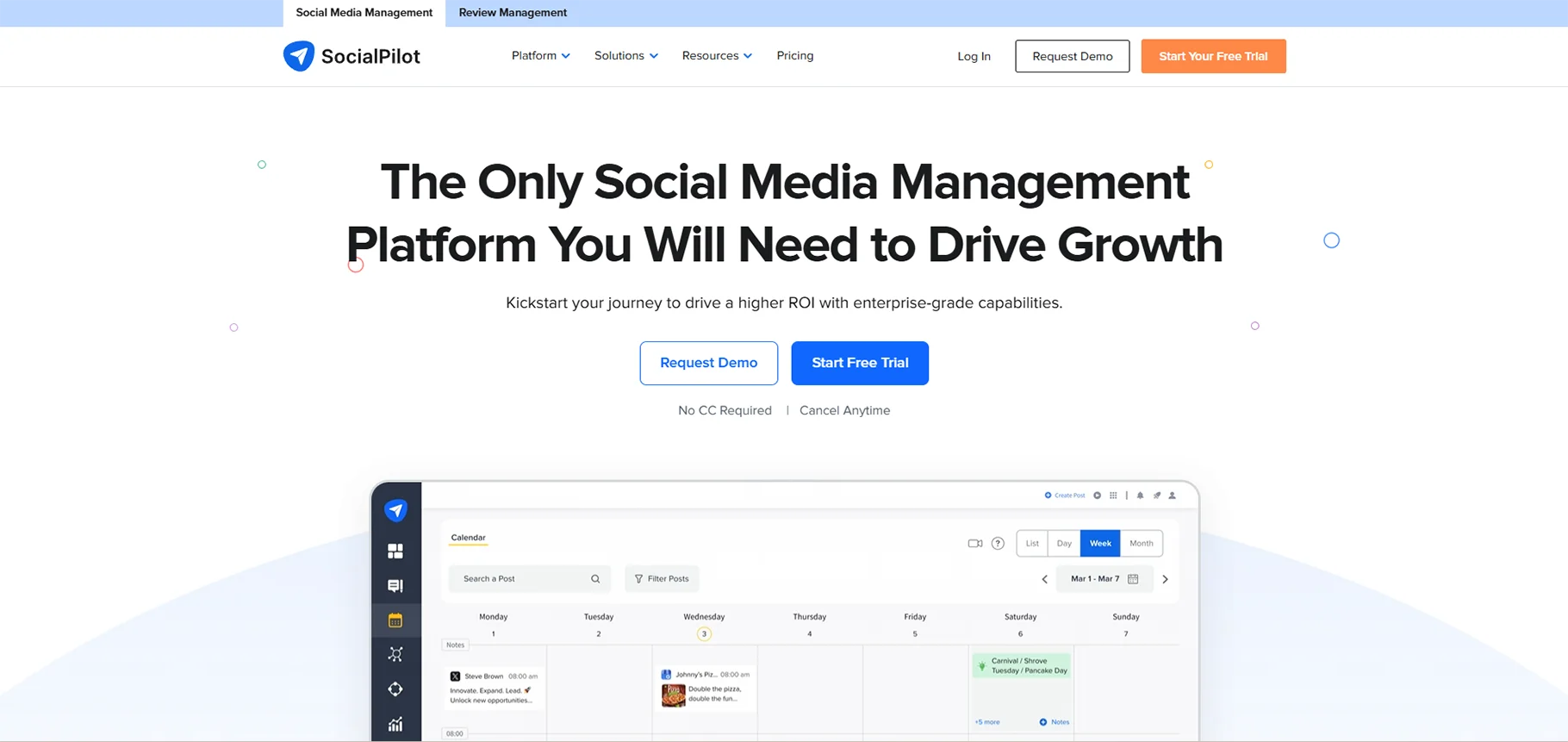Click the Notes link on Saturday
Image resolution: width=1568 pixels, height=742 pixels.
click(1055, 722)
